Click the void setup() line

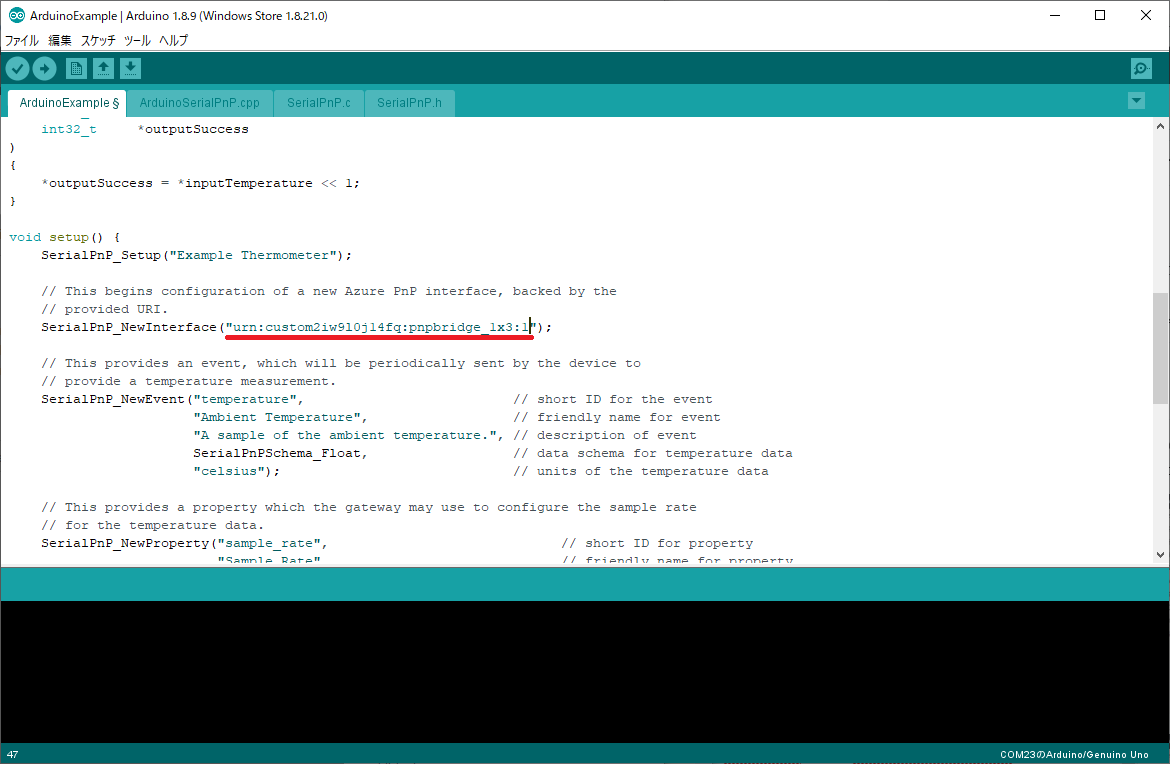tap(64, 237)
